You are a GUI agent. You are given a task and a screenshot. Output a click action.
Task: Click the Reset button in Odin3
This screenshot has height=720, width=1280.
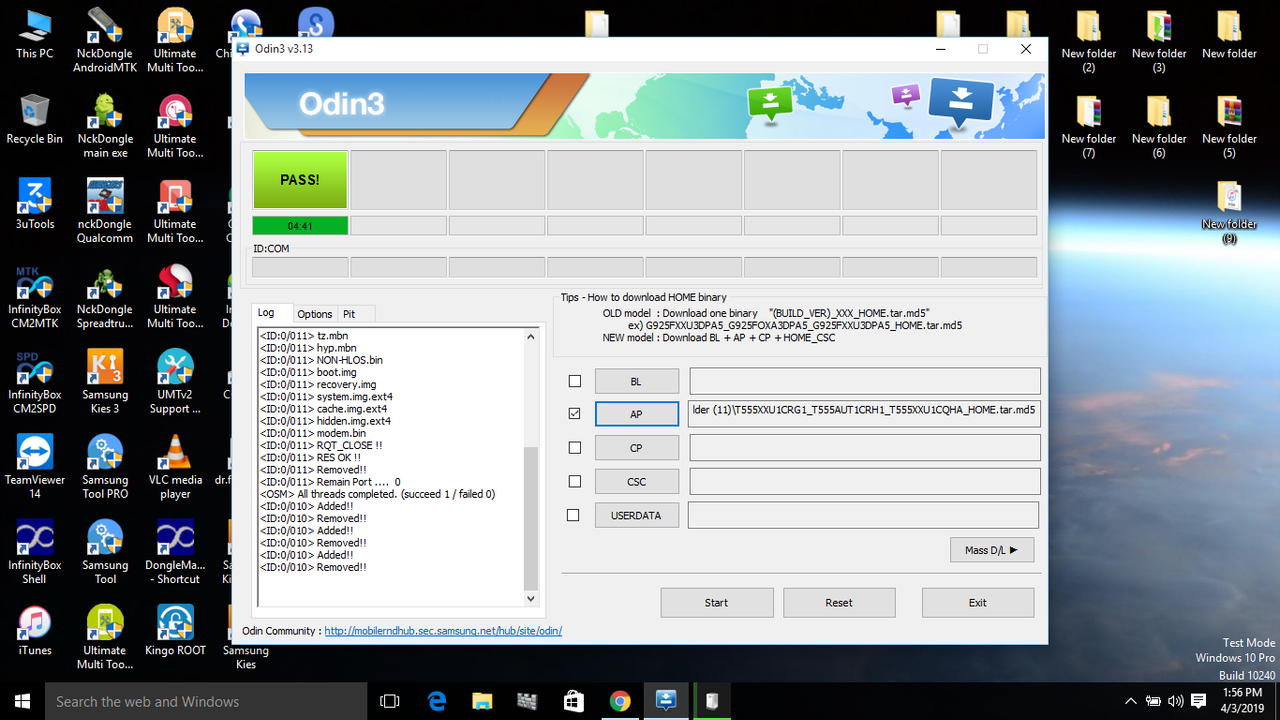click(x=839, y=602)
